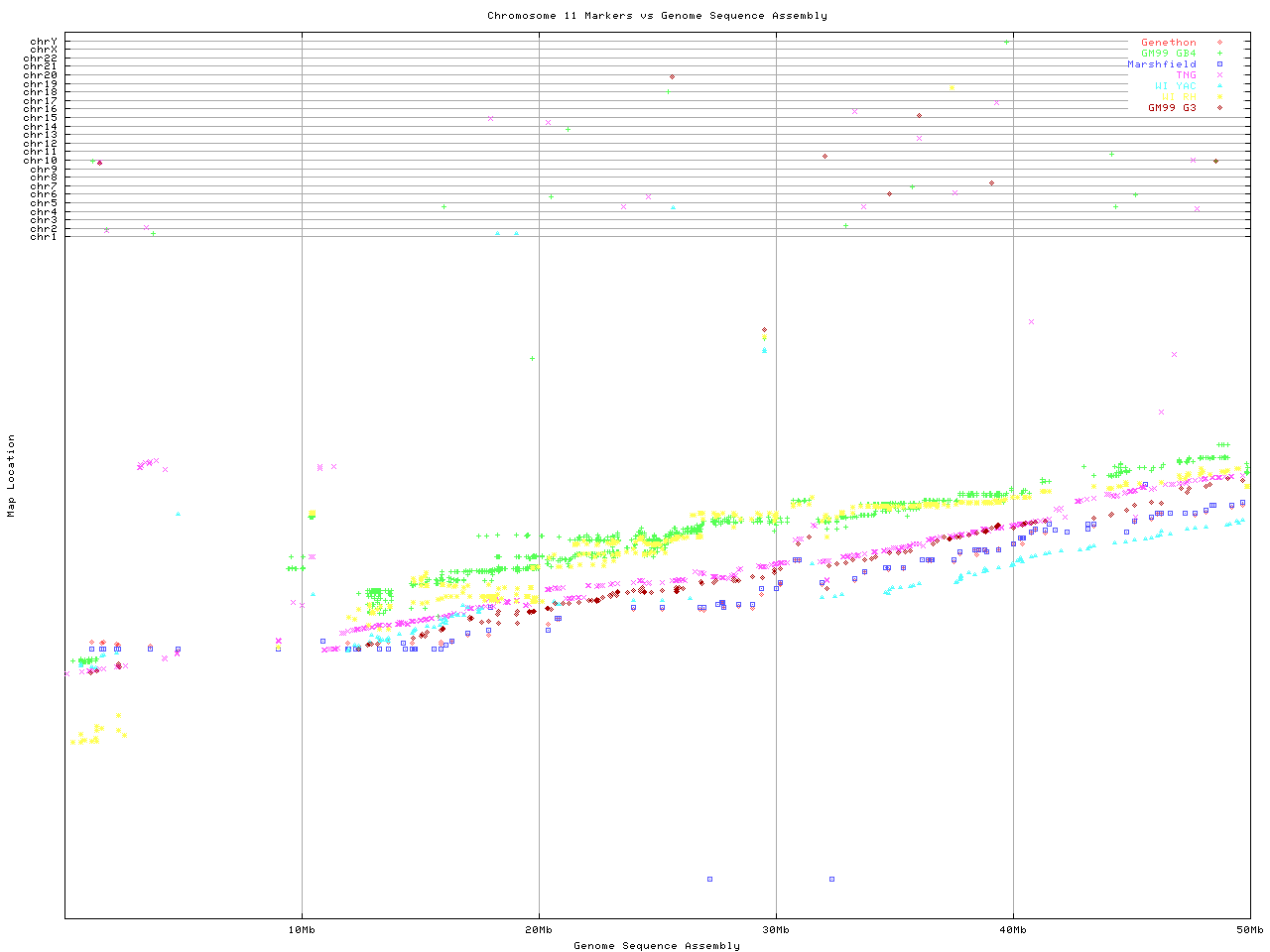The width and height of the screenshot is (1270, 952).
Task: Select the Genethon legend label
Action: point(1168,43)
